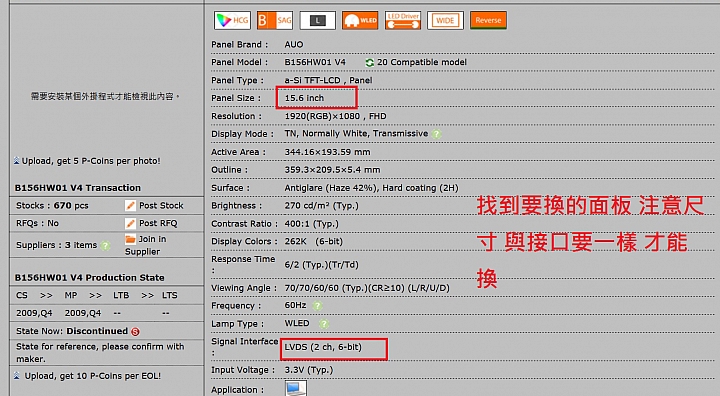The height and width of the screenshot is (396, 720).
Task: Select the Stocks : 670 pcs text
Action: click(52, 205)
